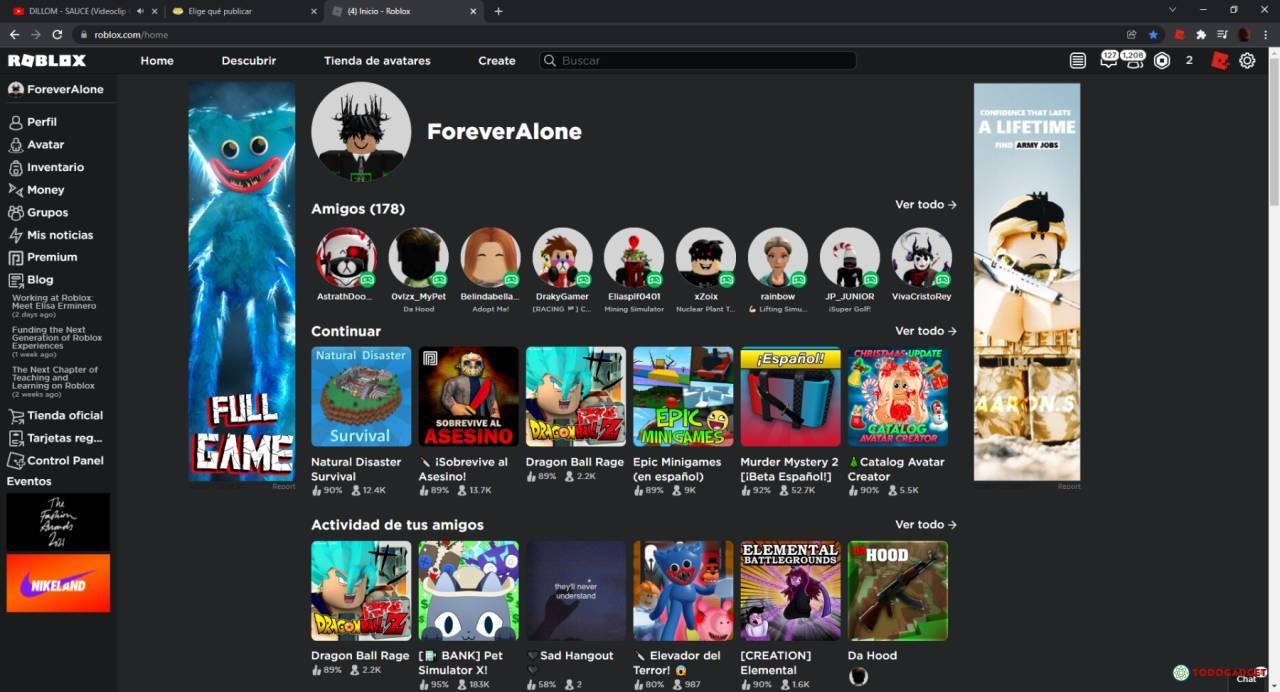
Task: Open the Chrome extensions puzzle icon
Action: tap(1201, 34)
